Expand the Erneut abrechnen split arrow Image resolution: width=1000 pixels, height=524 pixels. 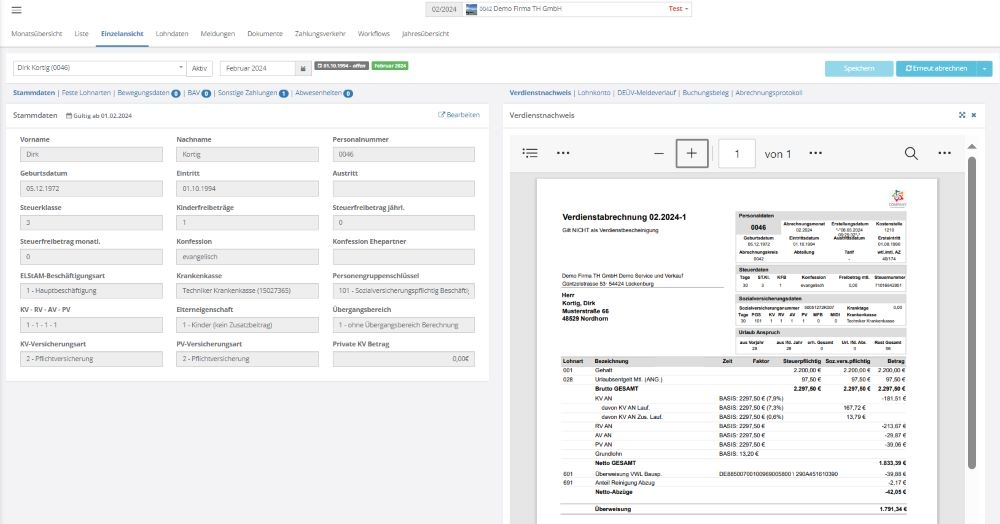point(985,68)
